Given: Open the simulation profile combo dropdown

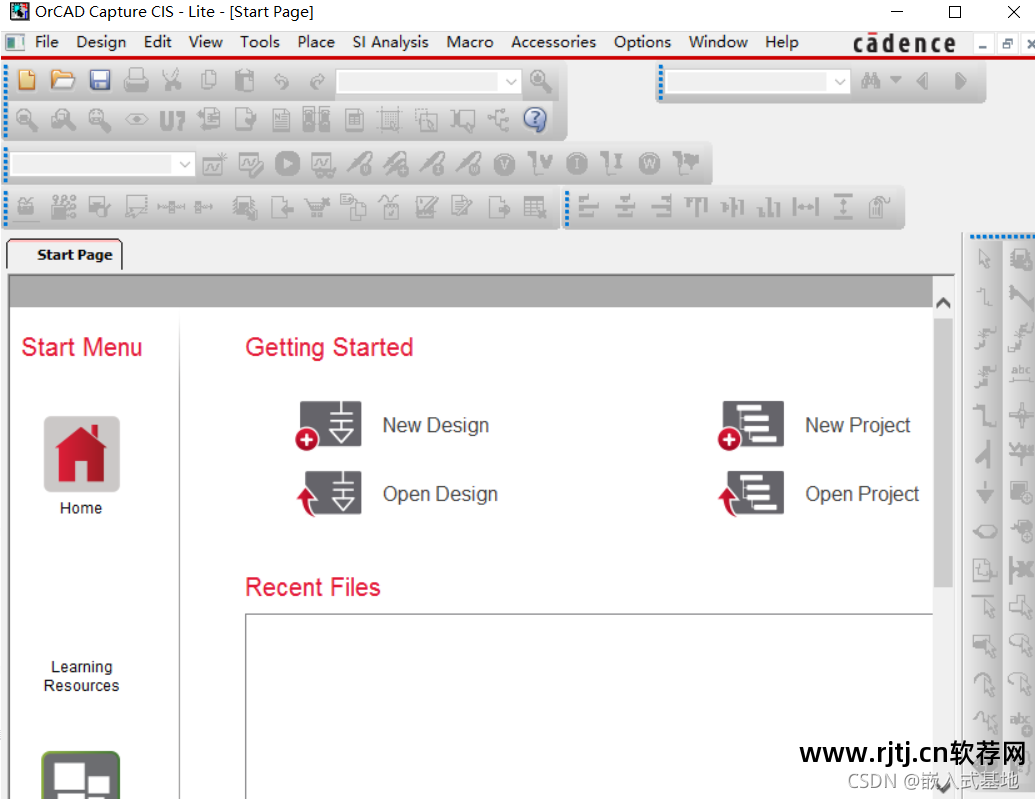Looking at the screenshot, I should click(185, 164).
